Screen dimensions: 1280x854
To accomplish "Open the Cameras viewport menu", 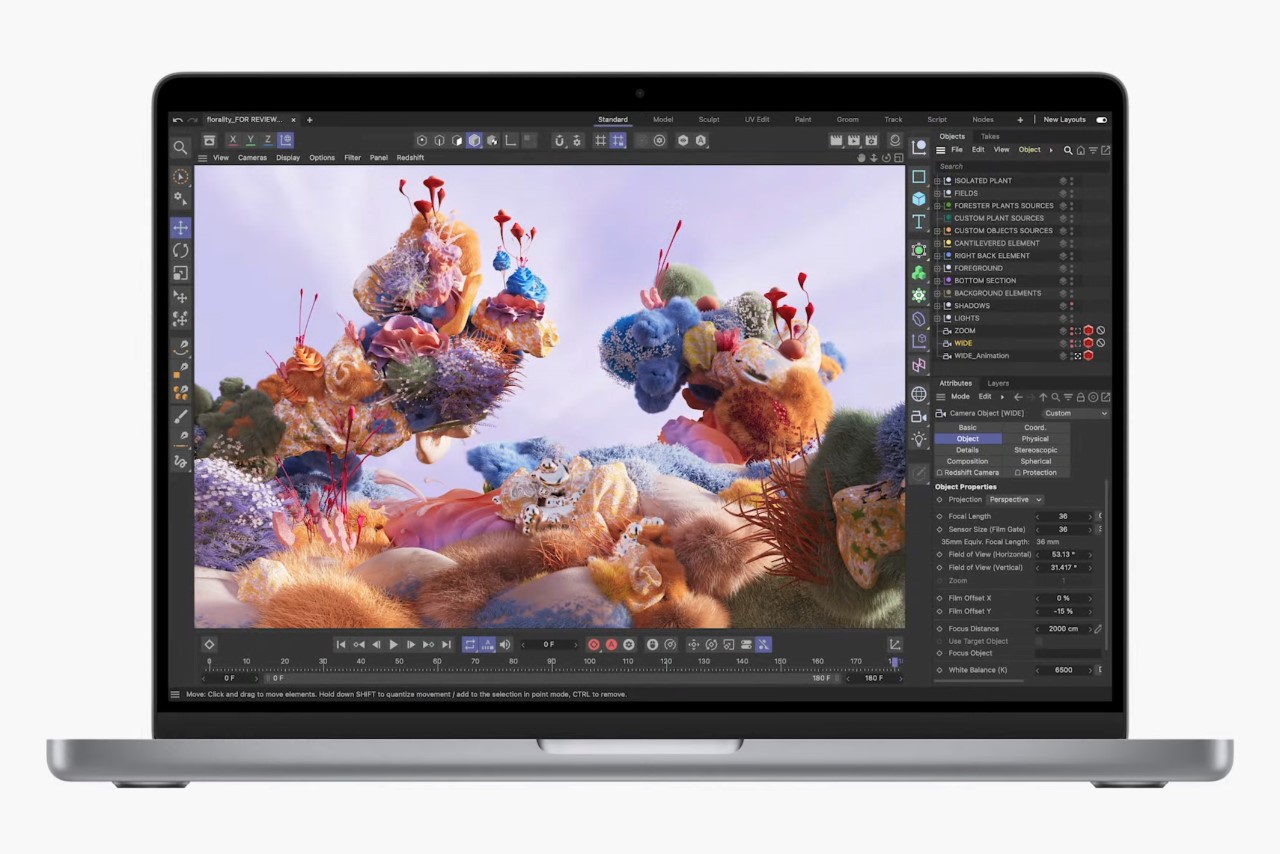I will point(252,158).
